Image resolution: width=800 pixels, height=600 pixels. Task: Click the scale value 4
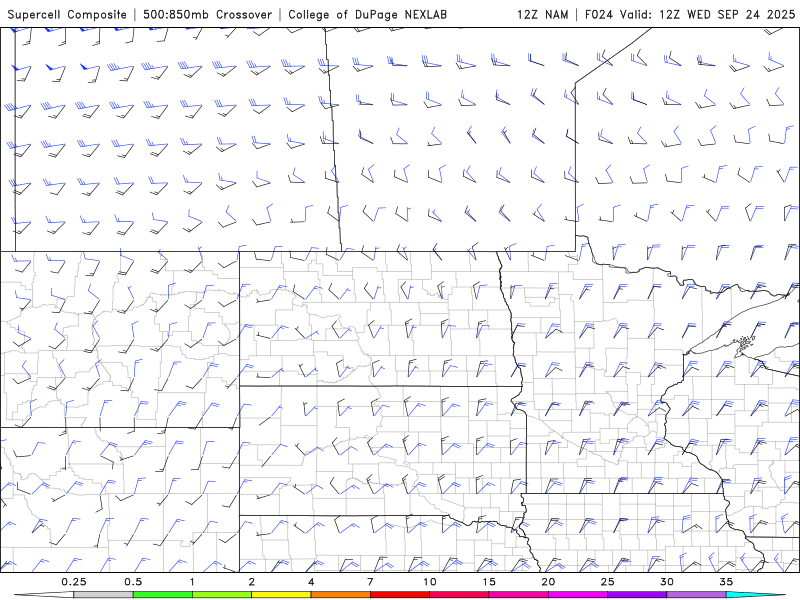311,582
